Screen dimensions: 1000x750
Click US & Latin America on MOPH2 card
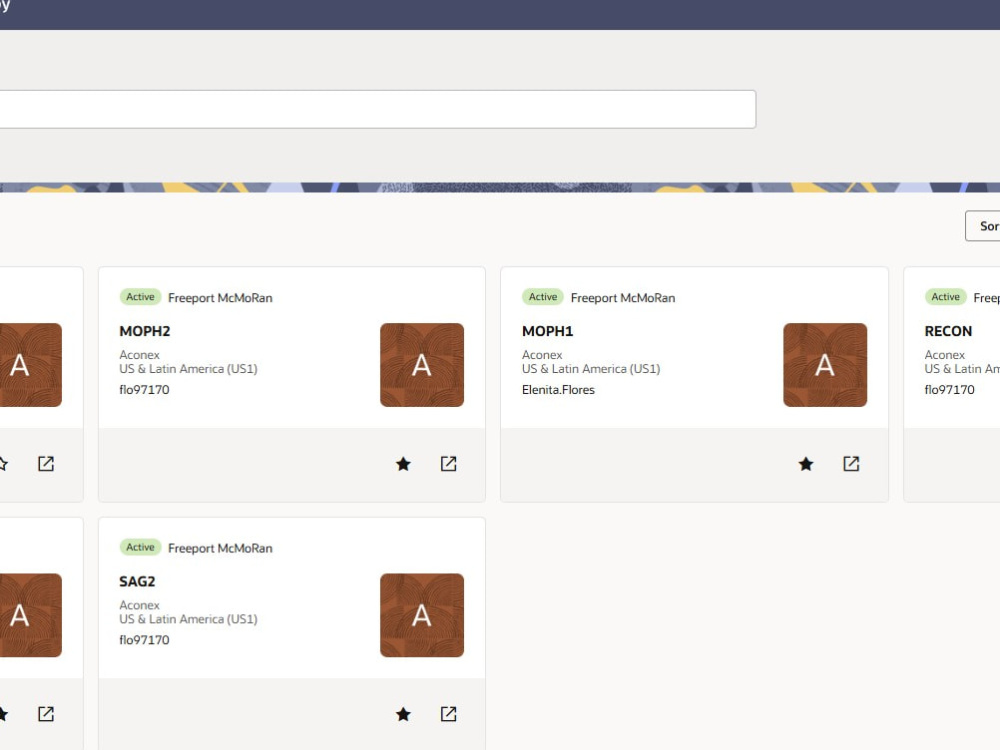click(x=188, y=369)
